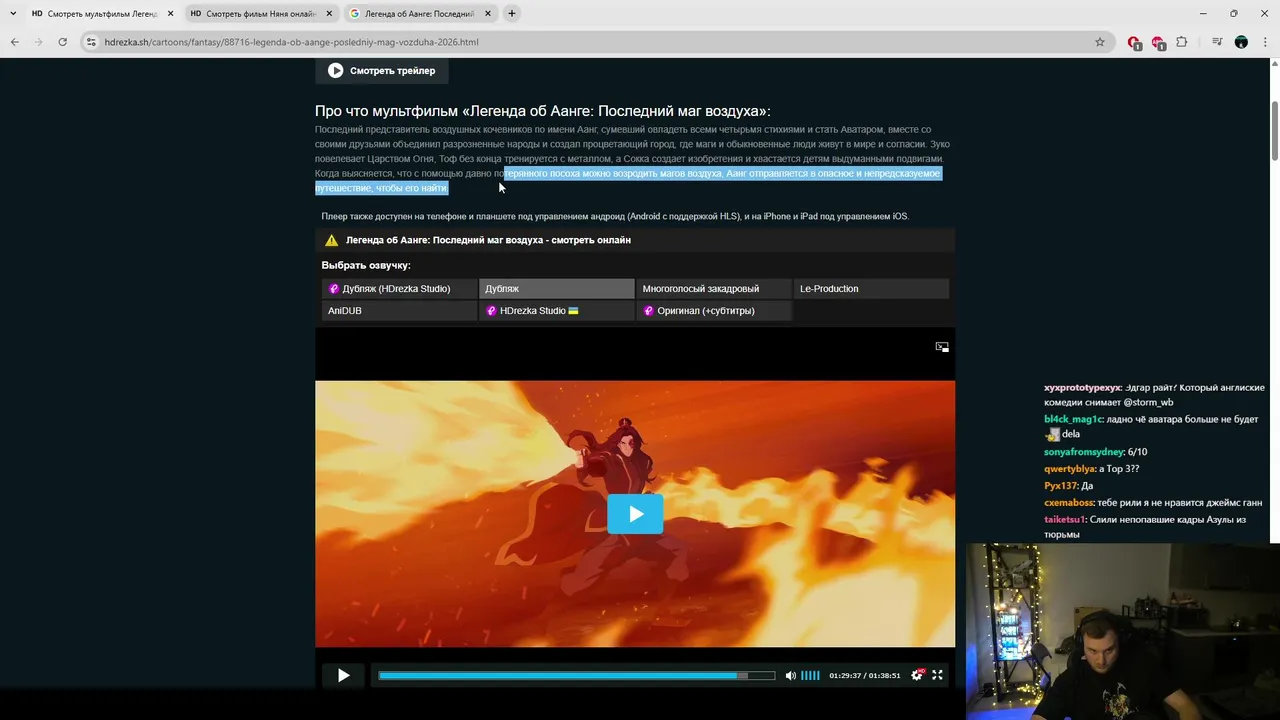This screenshot has width=1280, height=720.
Task: Open the first red extension with badge
Action: (1134, 42)
